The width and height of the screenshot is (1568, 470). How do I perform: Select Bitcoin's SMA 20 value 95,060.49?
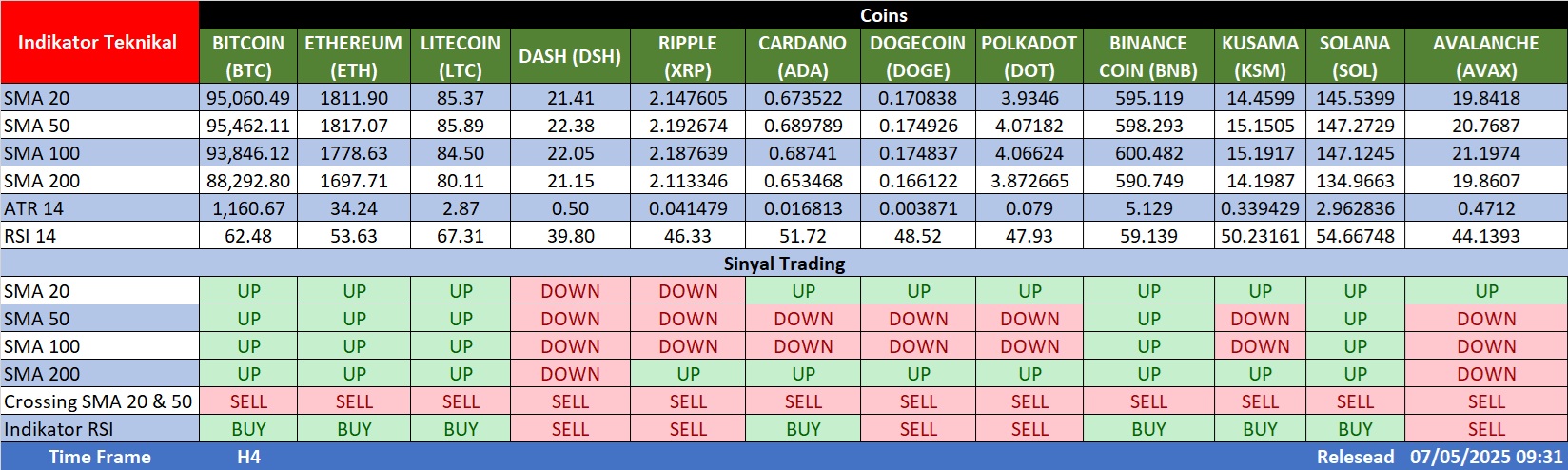pyautogui.click(x=248, y=98)
